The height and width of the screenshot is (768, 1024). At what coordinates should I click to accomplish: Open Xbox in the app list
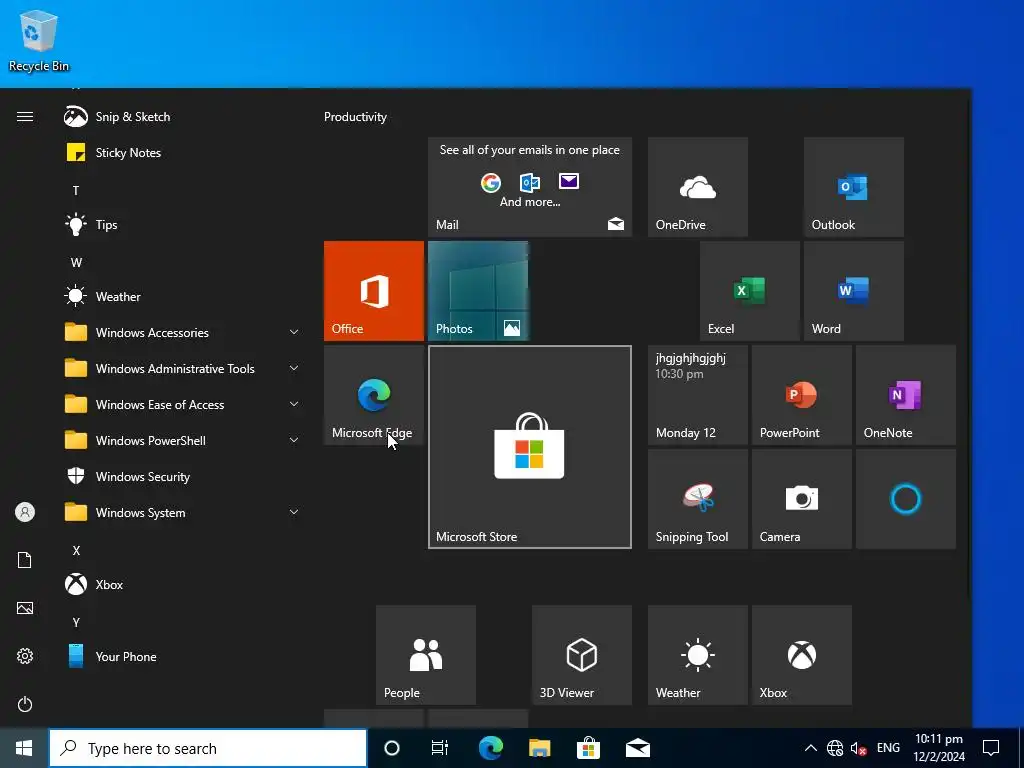click(183, 584)
